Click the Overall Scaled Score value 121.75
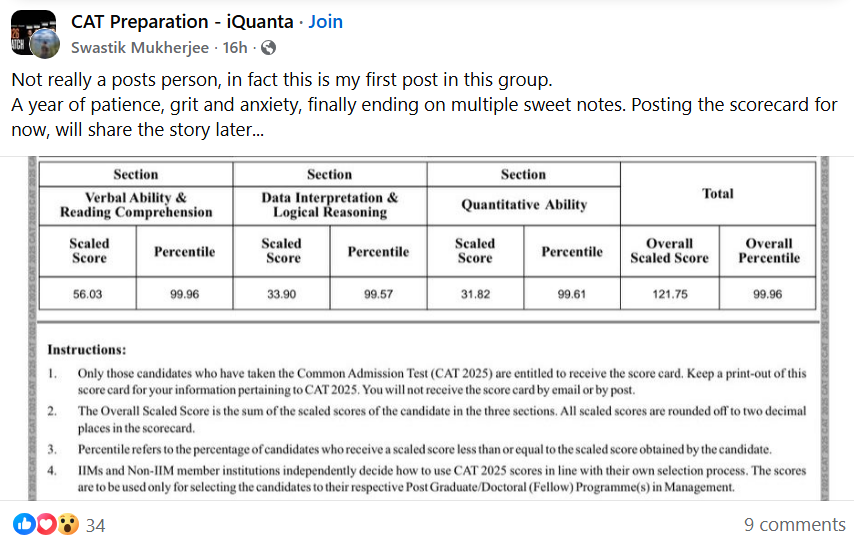 tap(669, 295)
